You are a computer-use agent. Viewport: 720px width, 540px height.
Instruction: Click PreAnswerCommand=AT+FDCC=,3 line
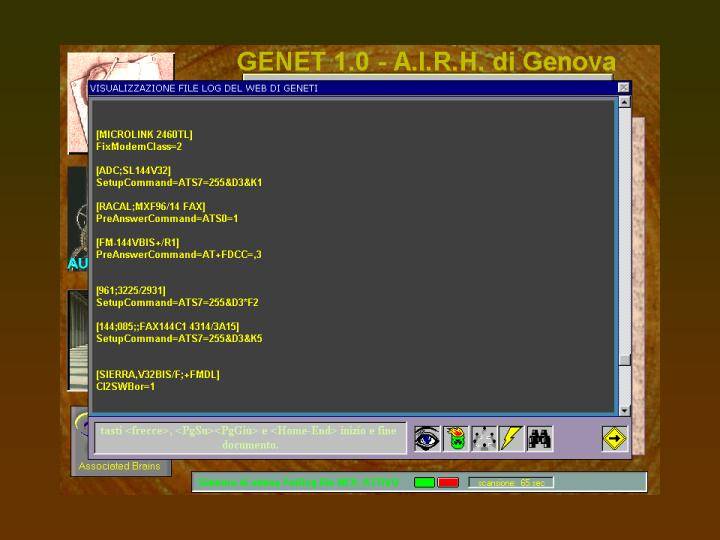pos(179,254)
